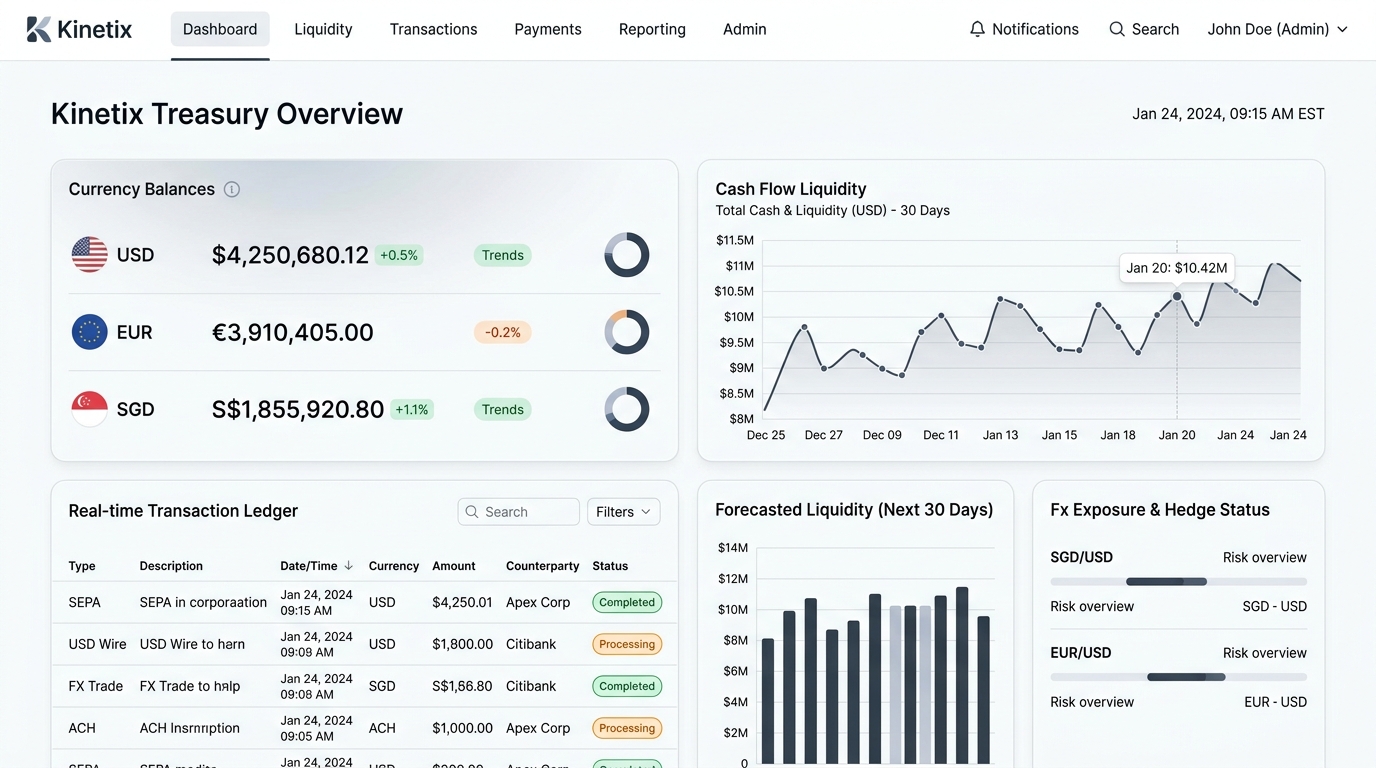The image size is (1376, 768).
Task: Open the Payments tab
Action: [x=548, y=29]
